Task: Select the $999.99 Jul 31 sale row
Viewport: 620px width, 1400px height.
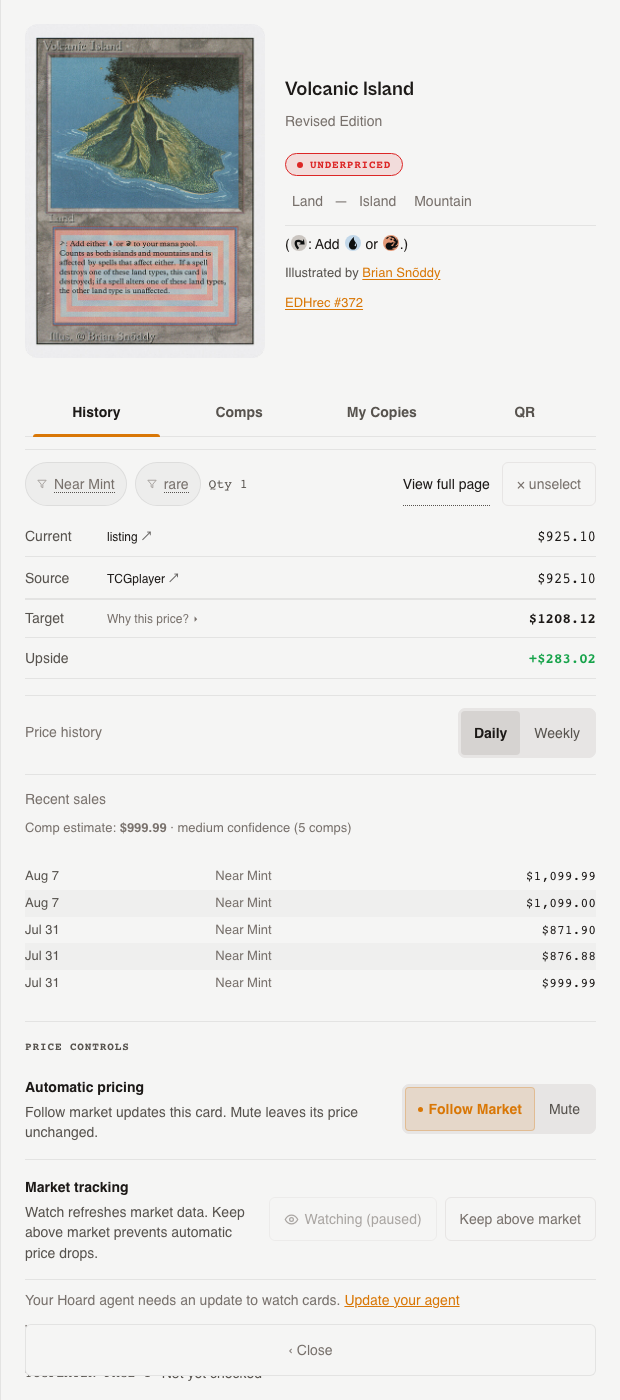Action: pyautogui.click(x=310, y=983)
